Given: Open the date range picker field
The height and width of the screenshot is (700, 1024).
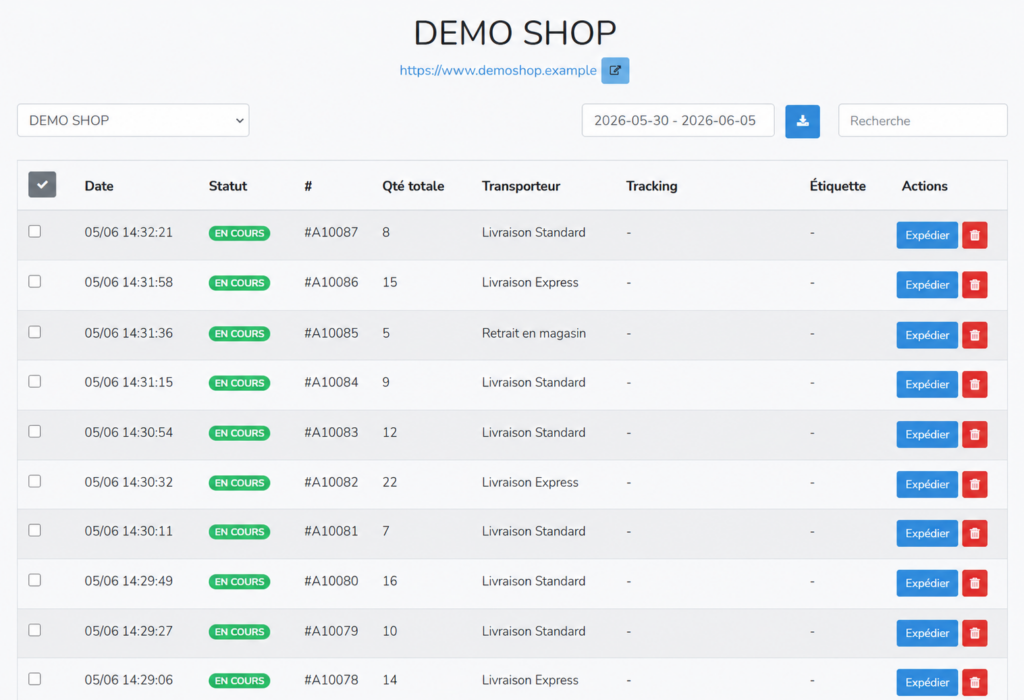Looking at the screenshot, I should point(678,120).
